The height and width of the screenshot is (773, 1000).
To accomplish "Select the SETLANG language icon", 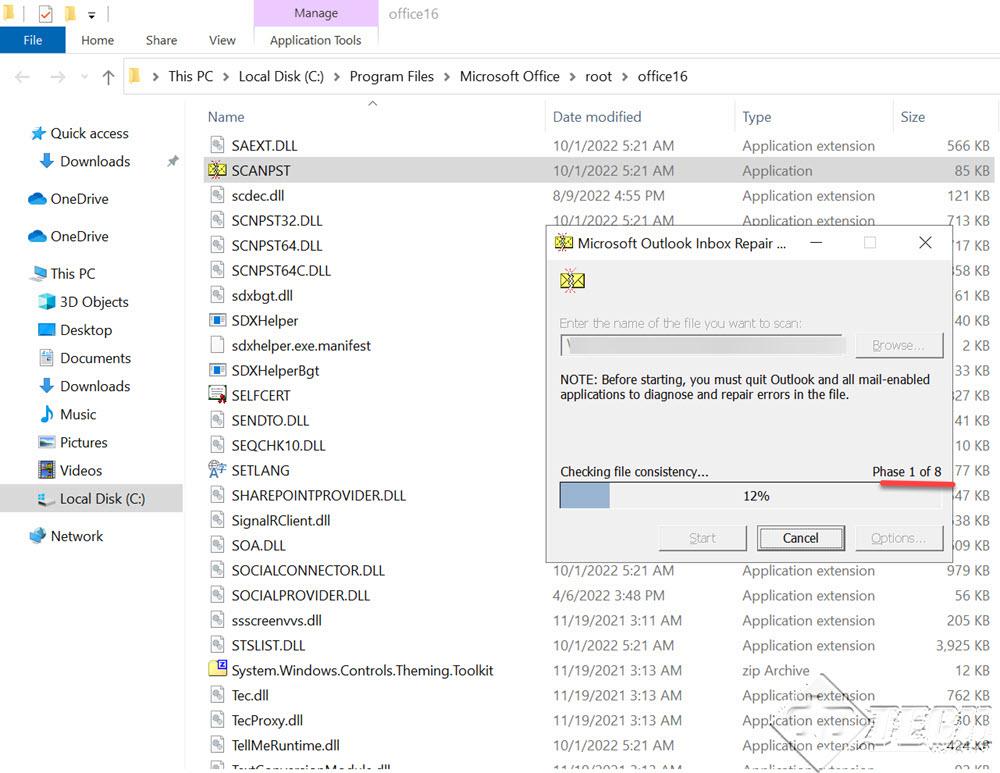I will (217, 470).
